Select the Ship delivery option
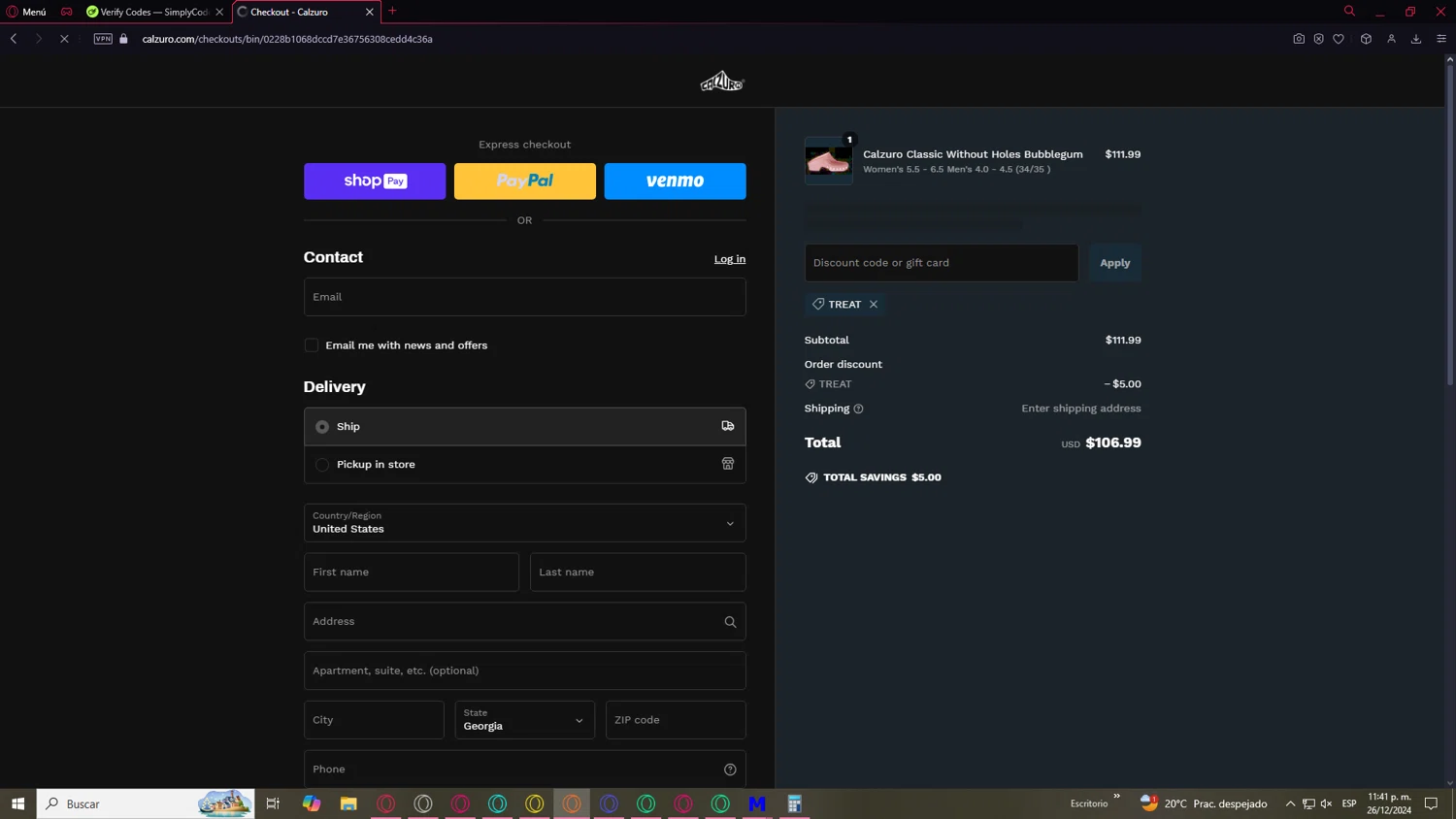1456x819 pixels. pos(525,427)
